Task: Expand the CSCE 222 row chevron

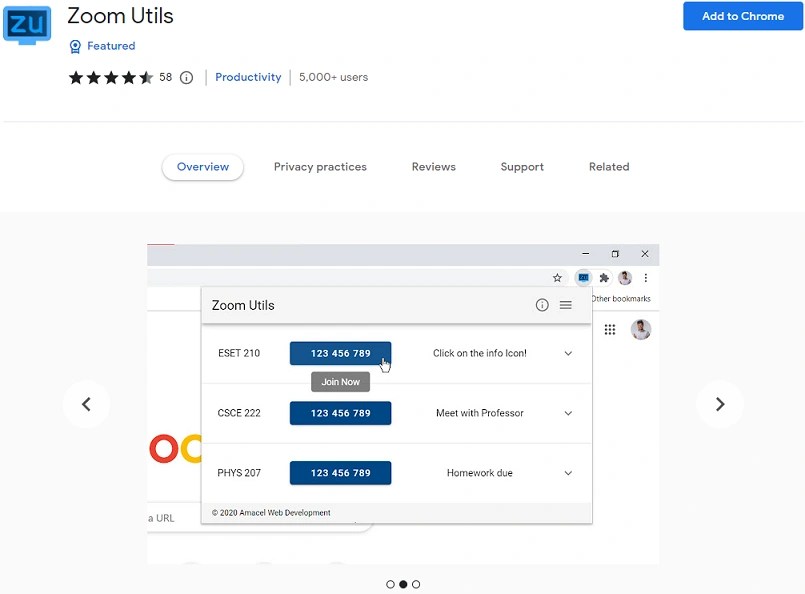Action: pos(568,413)
